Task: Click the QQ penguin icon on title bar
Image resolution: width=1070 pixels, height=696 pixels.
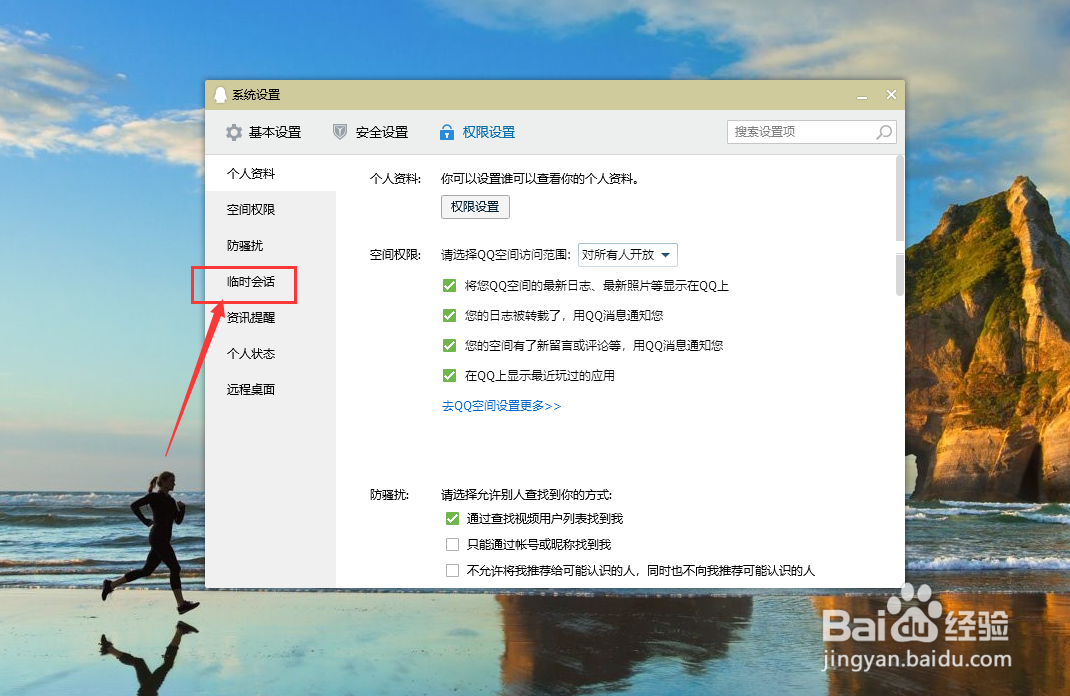Action: click(x=221, y=94)
